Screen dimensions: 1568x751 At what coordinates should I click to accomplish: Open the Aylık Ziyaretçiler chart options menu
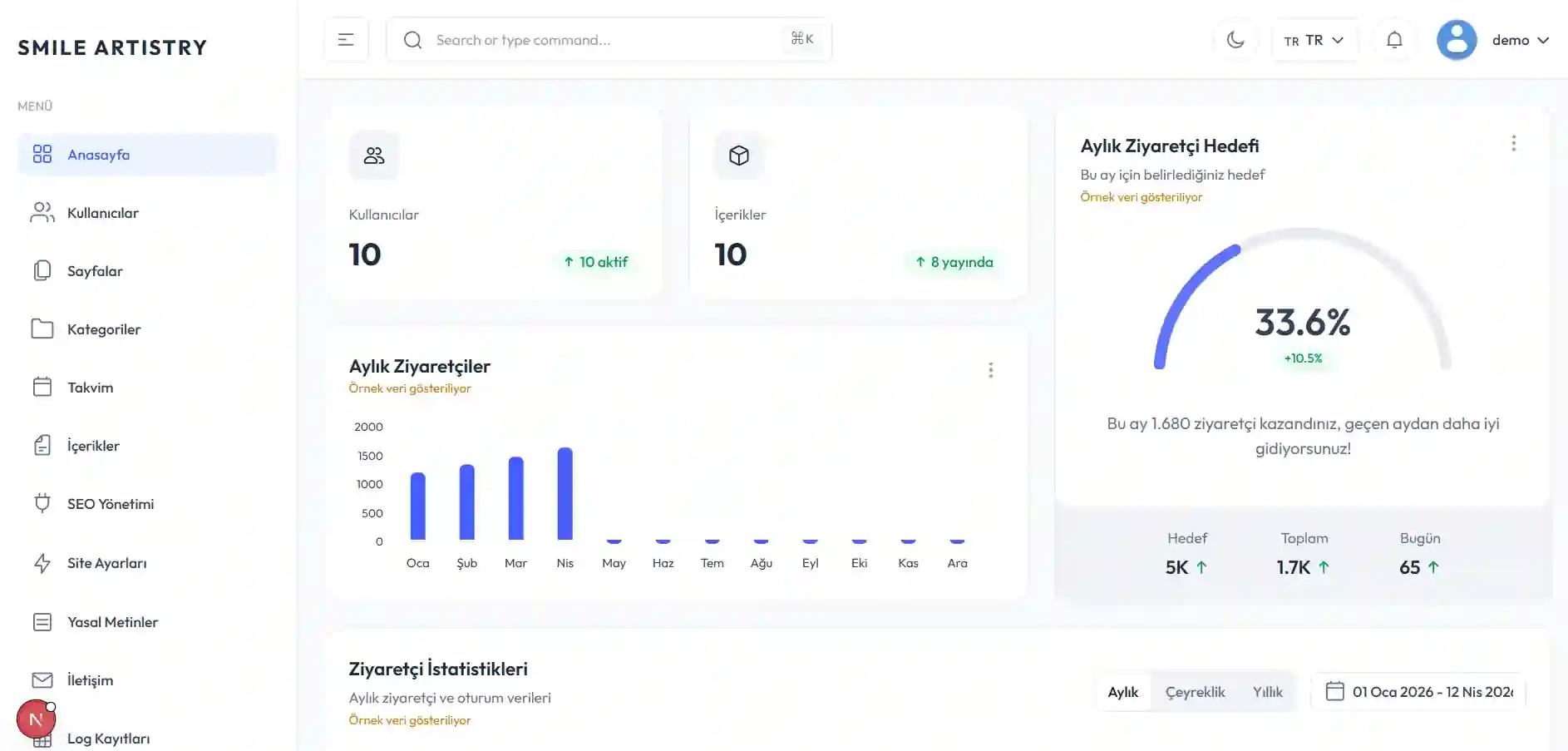click(x=991, y=370)
